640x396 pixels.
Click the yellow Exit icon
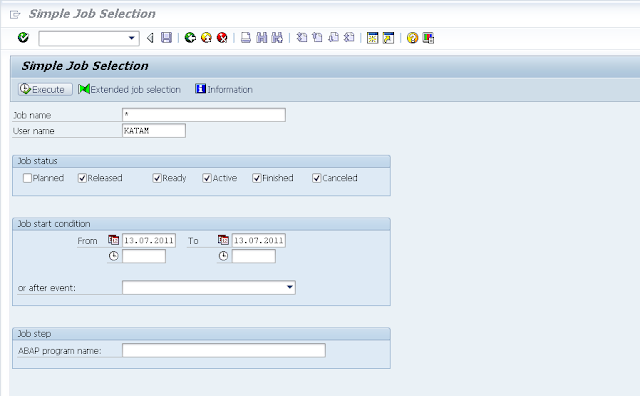206,38
